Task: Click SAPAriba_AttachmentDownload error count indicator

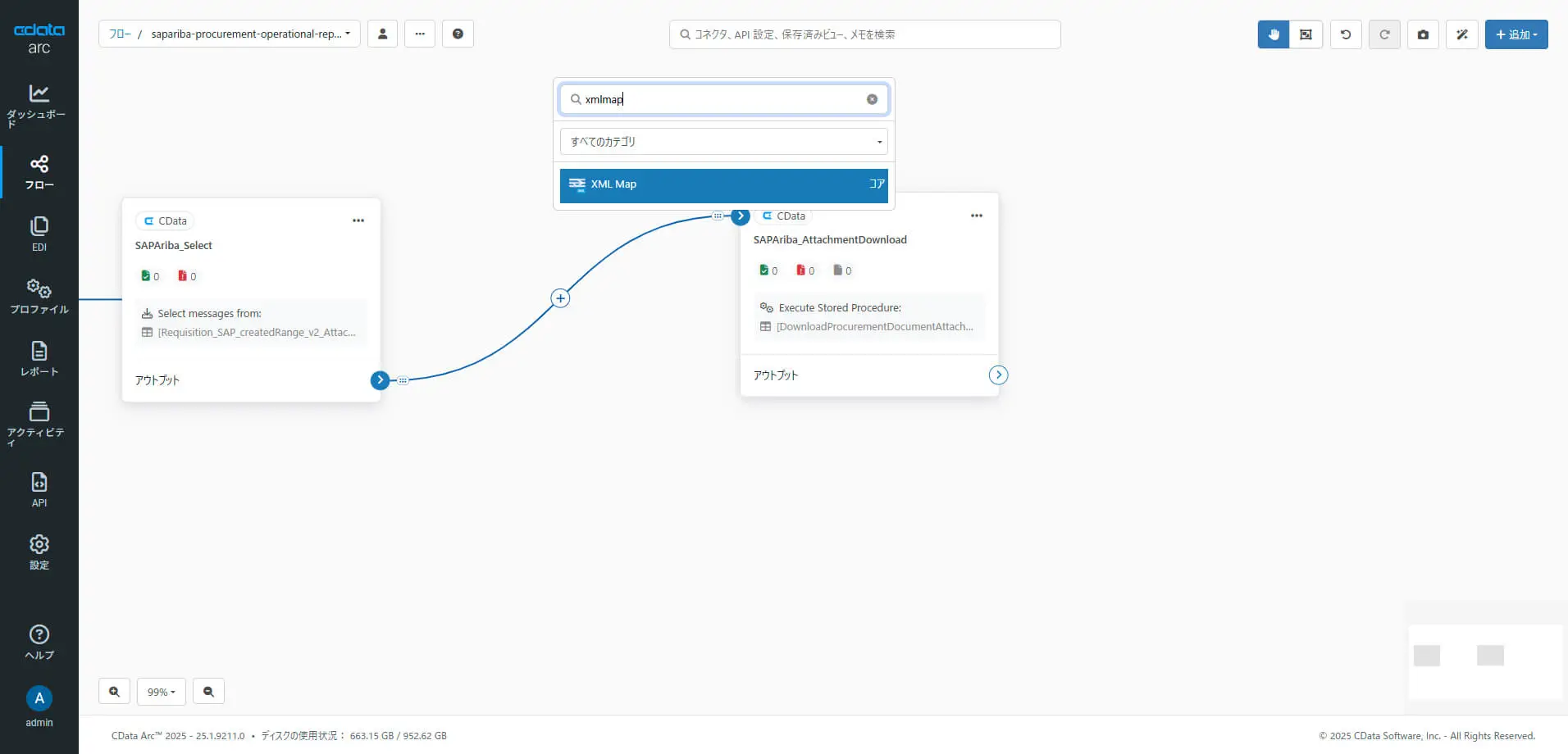Action: [805, 270]
